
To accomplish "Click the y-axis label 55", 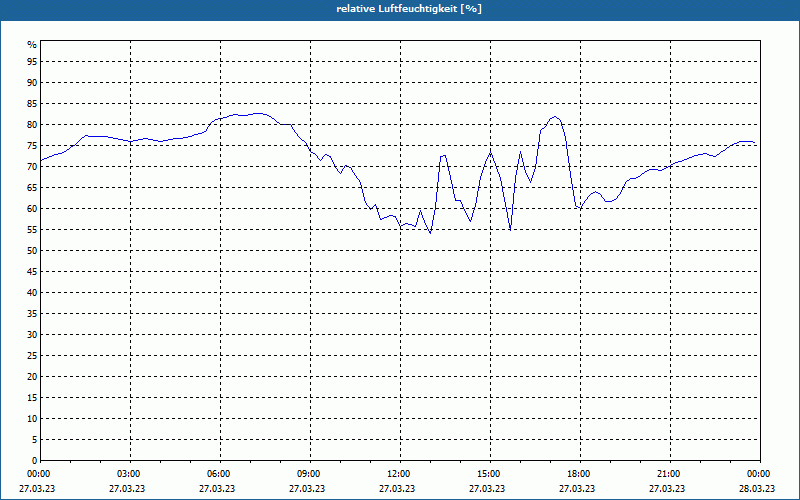I will [32, 230].
